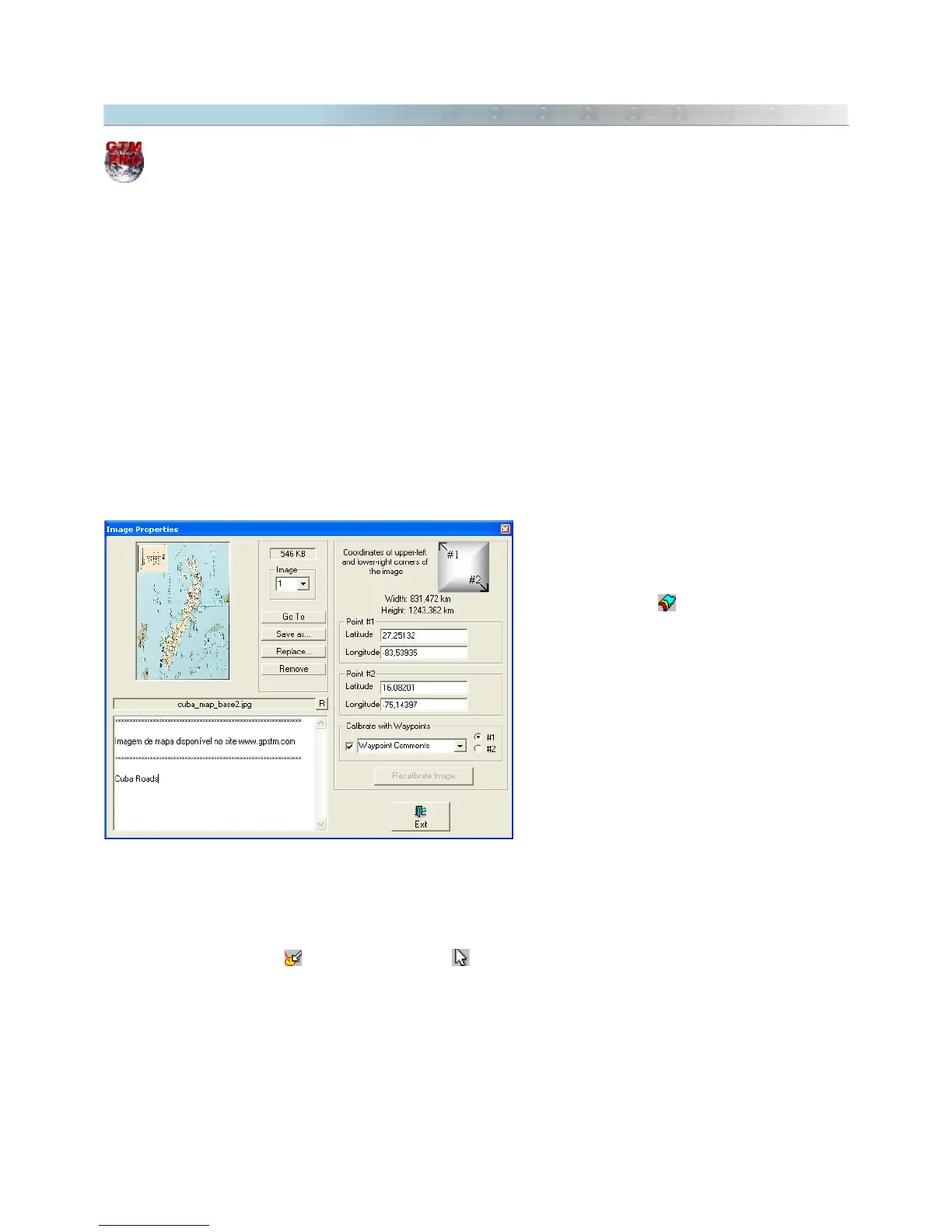This screenshot has height=1232, width=952.
Task: Click the door icon on the Exit button
Action: tap(421, 811)
